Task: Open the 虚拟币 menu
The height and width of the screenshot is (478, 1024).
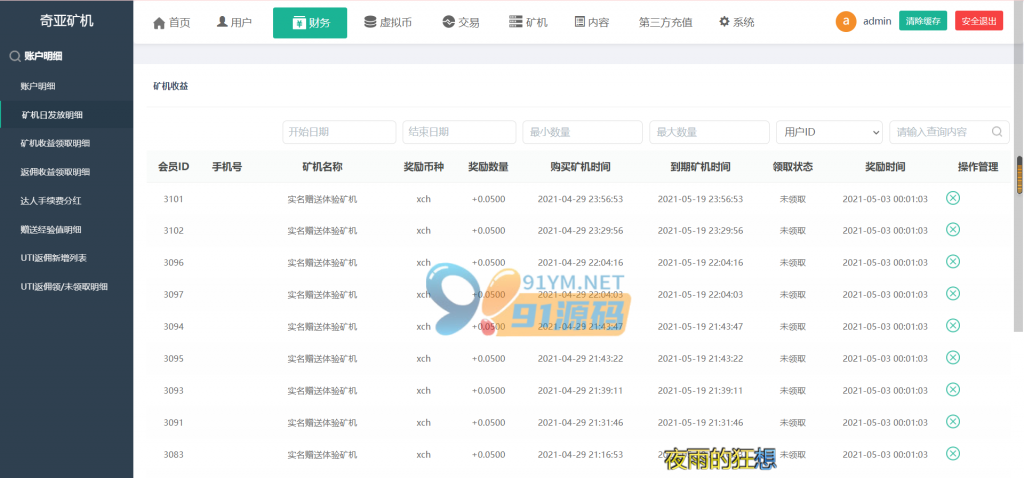Action: [388, 22]
